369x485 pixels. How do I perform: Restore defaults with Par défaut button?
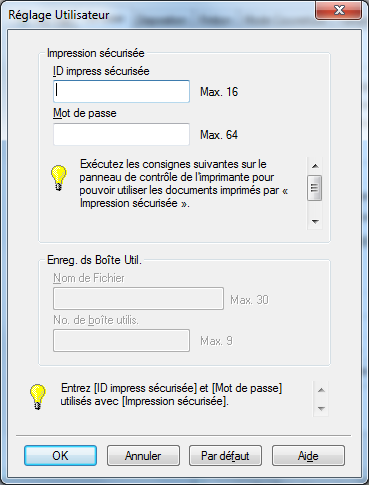tap(225, 455)
